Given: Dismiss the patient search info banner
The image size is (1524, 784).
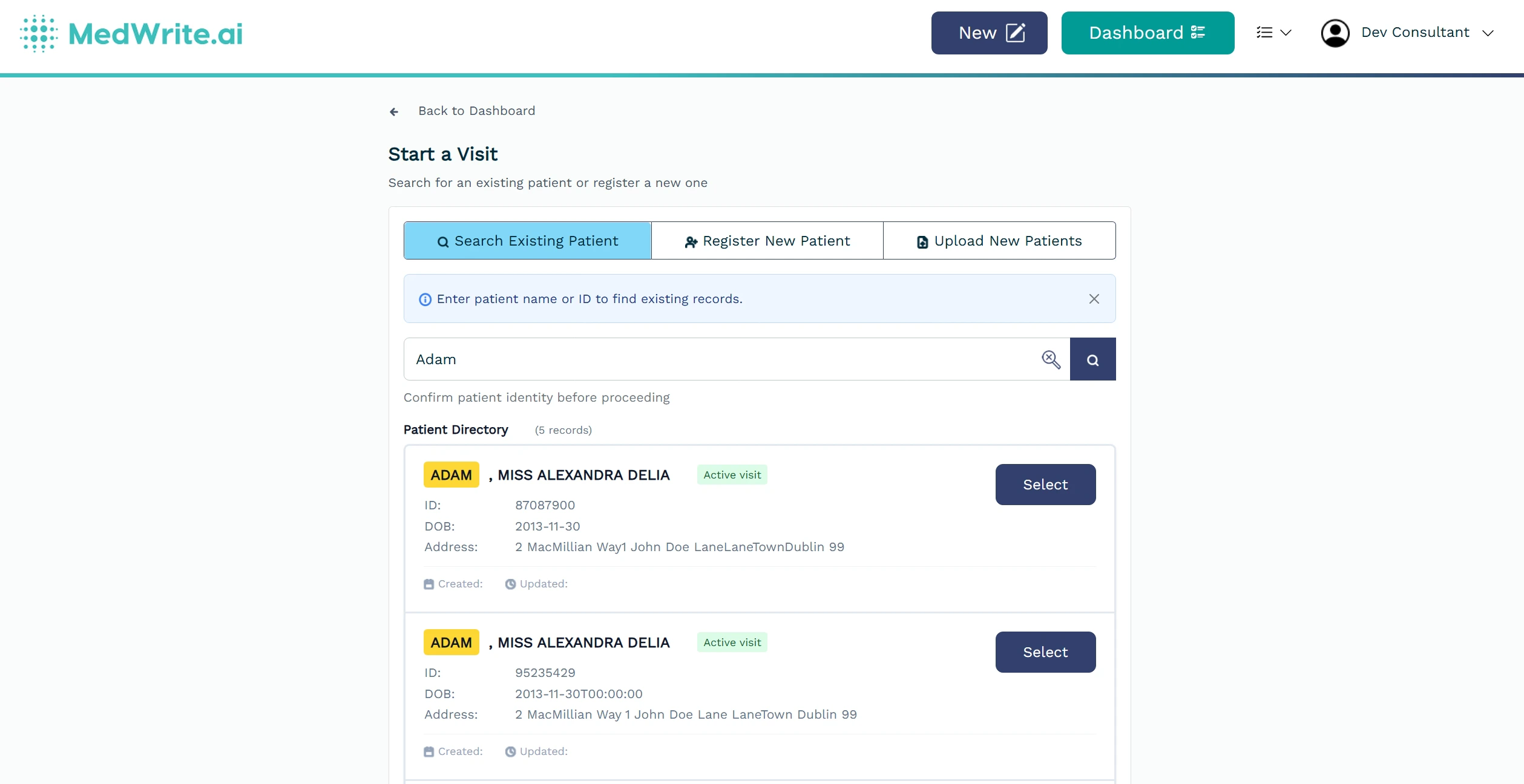Looking at the screenshot, I should coord(1094,299).
